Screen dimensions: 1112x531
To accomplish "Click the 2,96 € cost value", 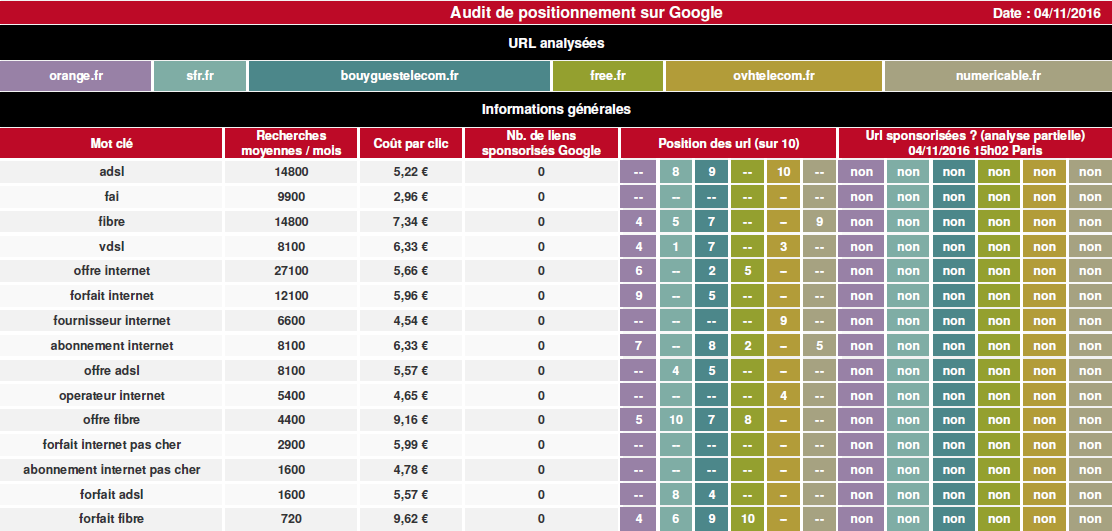I will tap(411, 196).
